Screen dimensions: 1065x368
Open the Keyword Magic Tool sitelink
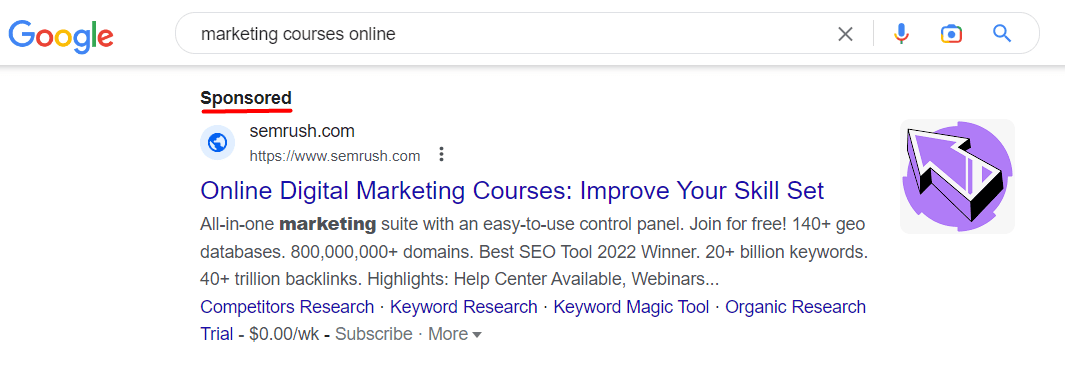(632, 307)
